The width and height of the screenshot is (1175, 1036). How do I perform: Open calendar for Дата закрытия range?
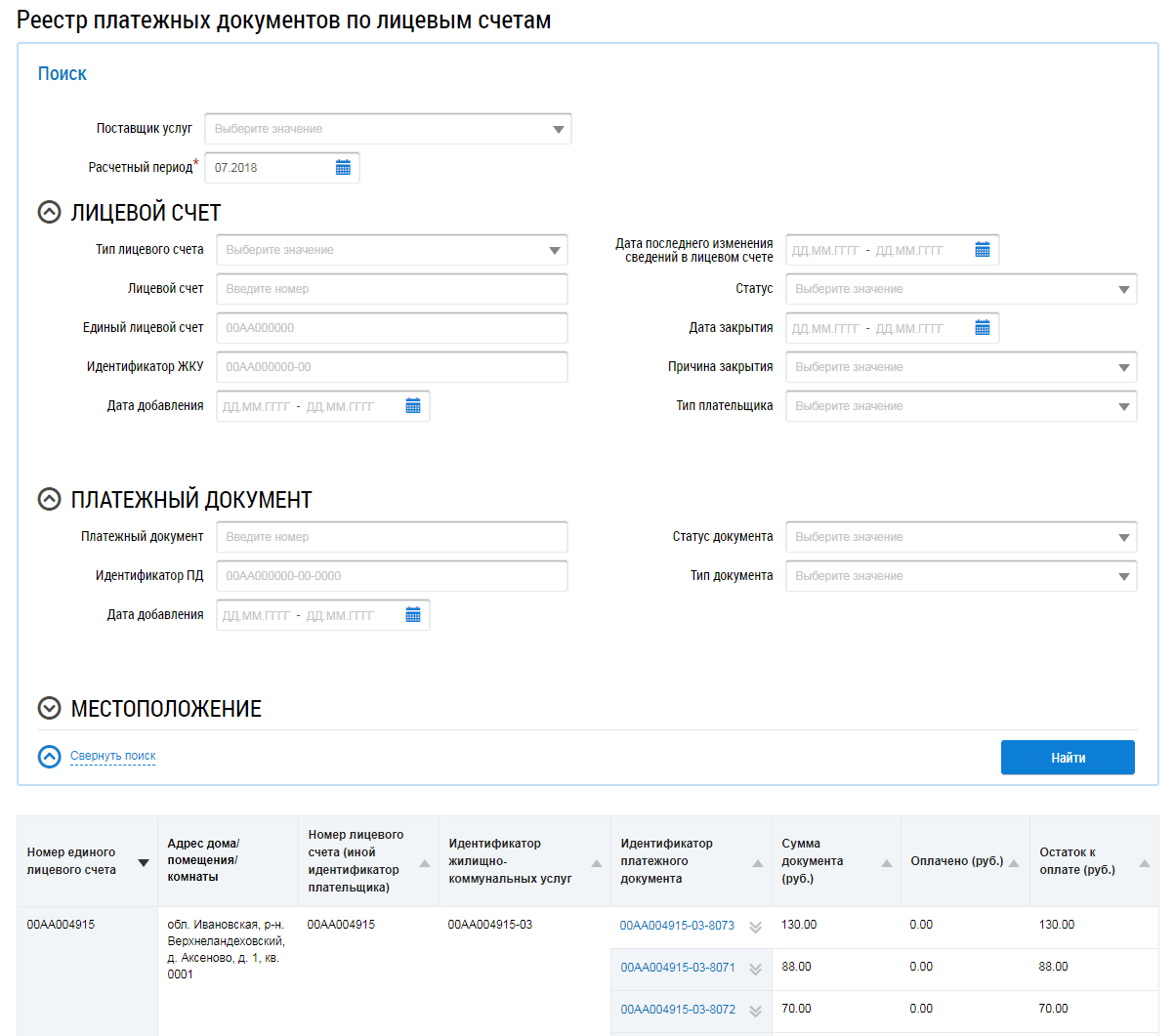click(x=983, y=328)
